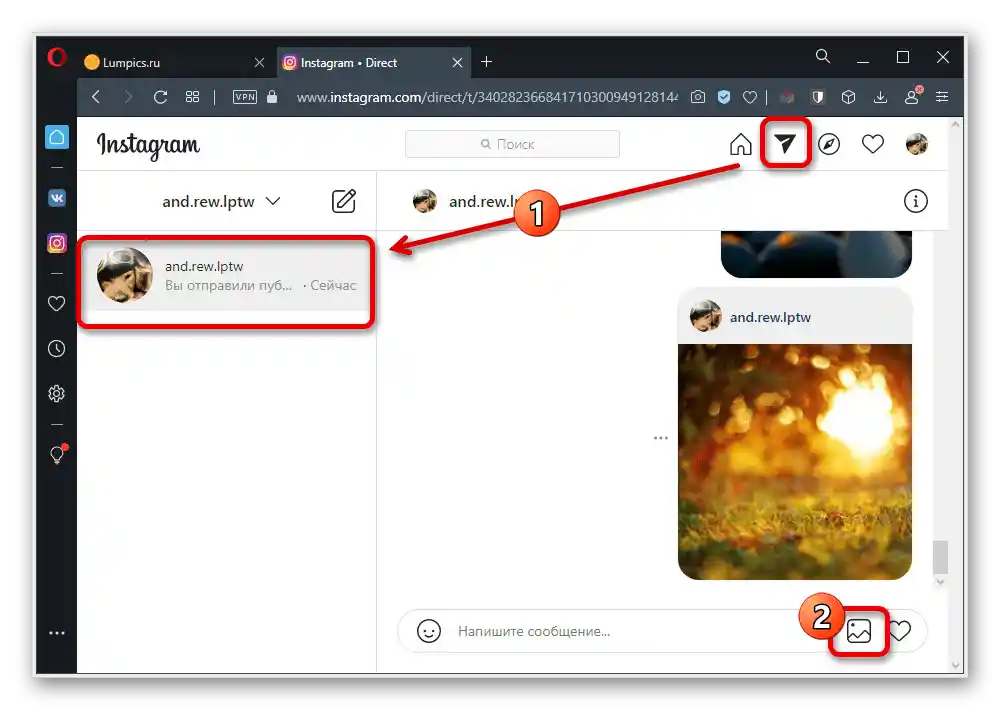Open conversation details via the info icon

tap(916, 200)
